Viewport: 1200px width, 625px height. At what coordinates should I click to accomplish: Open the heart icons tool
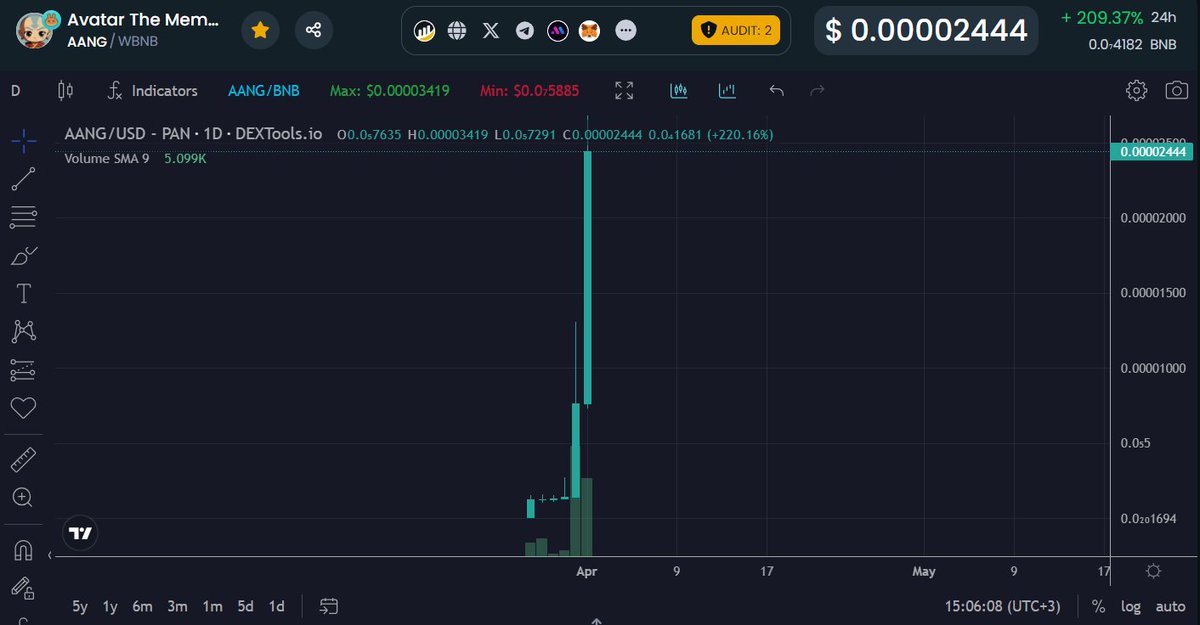tap(23, 408)
